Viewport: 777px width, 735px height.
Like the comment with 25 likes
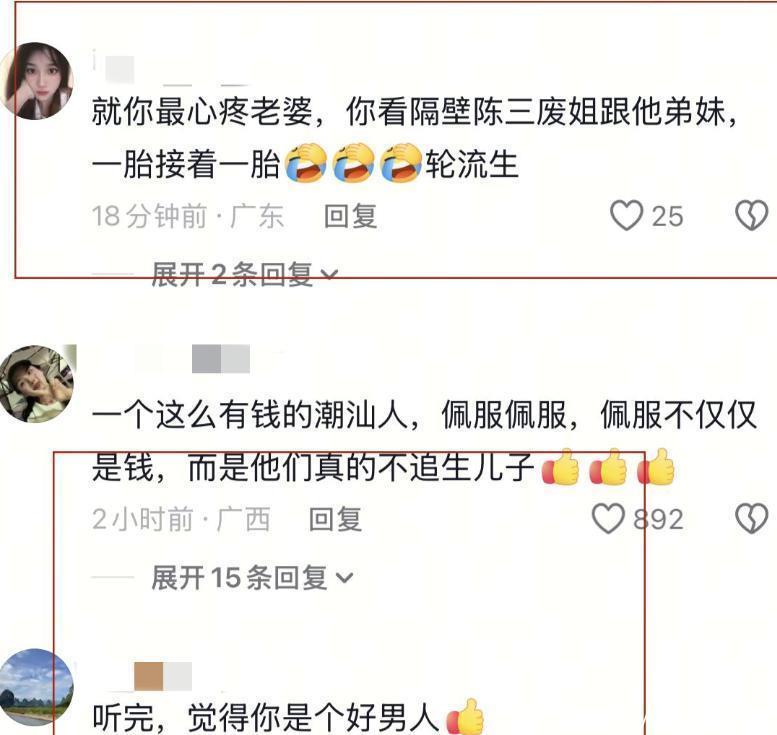(626, 216)
